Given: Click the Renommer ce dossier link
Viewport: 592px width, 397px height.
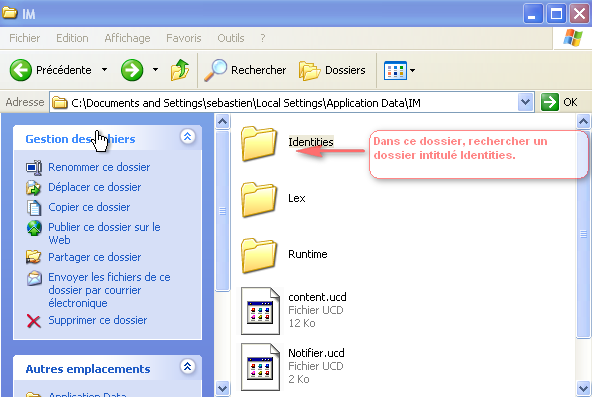Looking at the screenshot, I should point(99,167).
